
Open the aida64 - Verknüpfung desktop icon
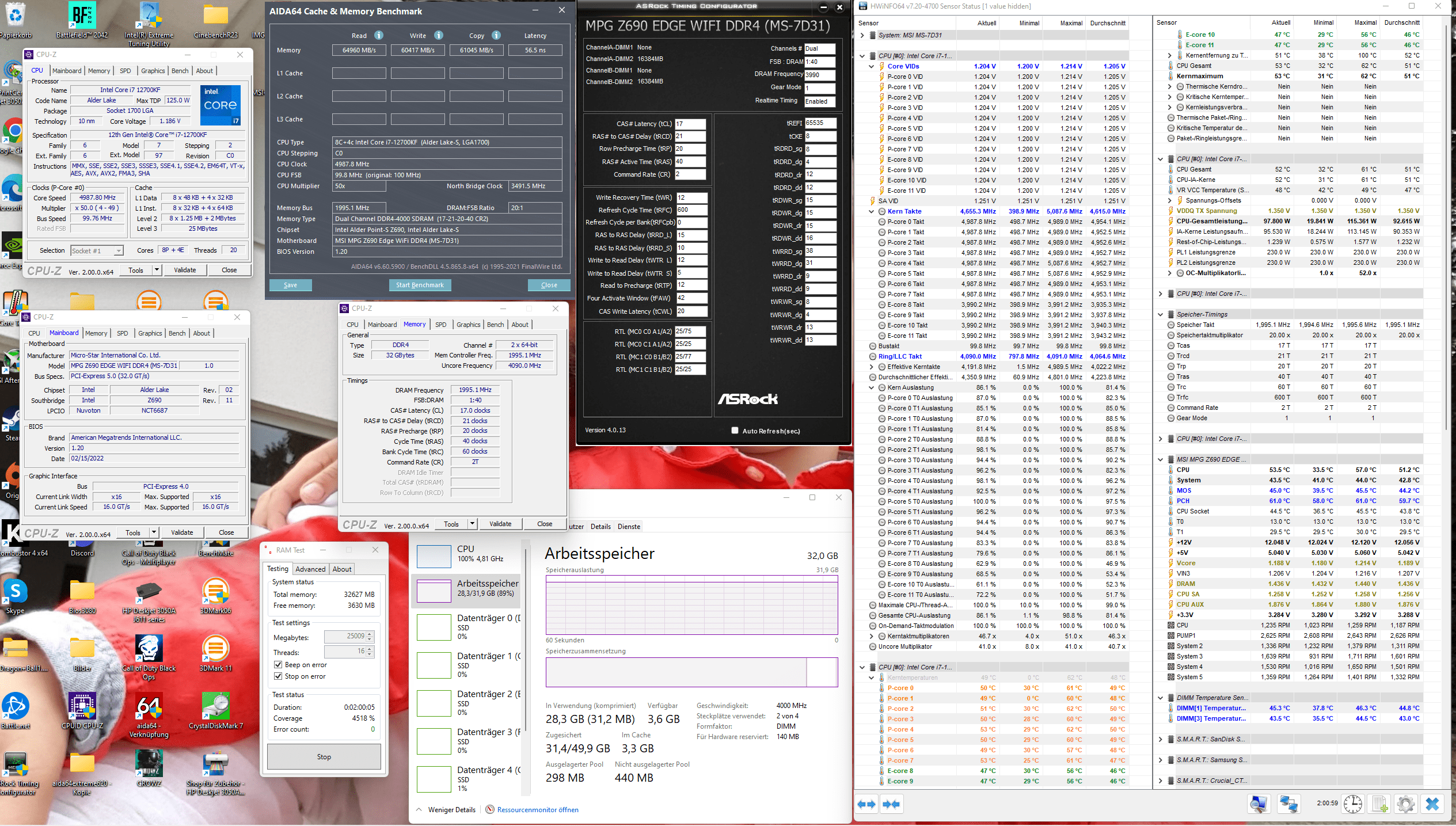click(149, 715)
